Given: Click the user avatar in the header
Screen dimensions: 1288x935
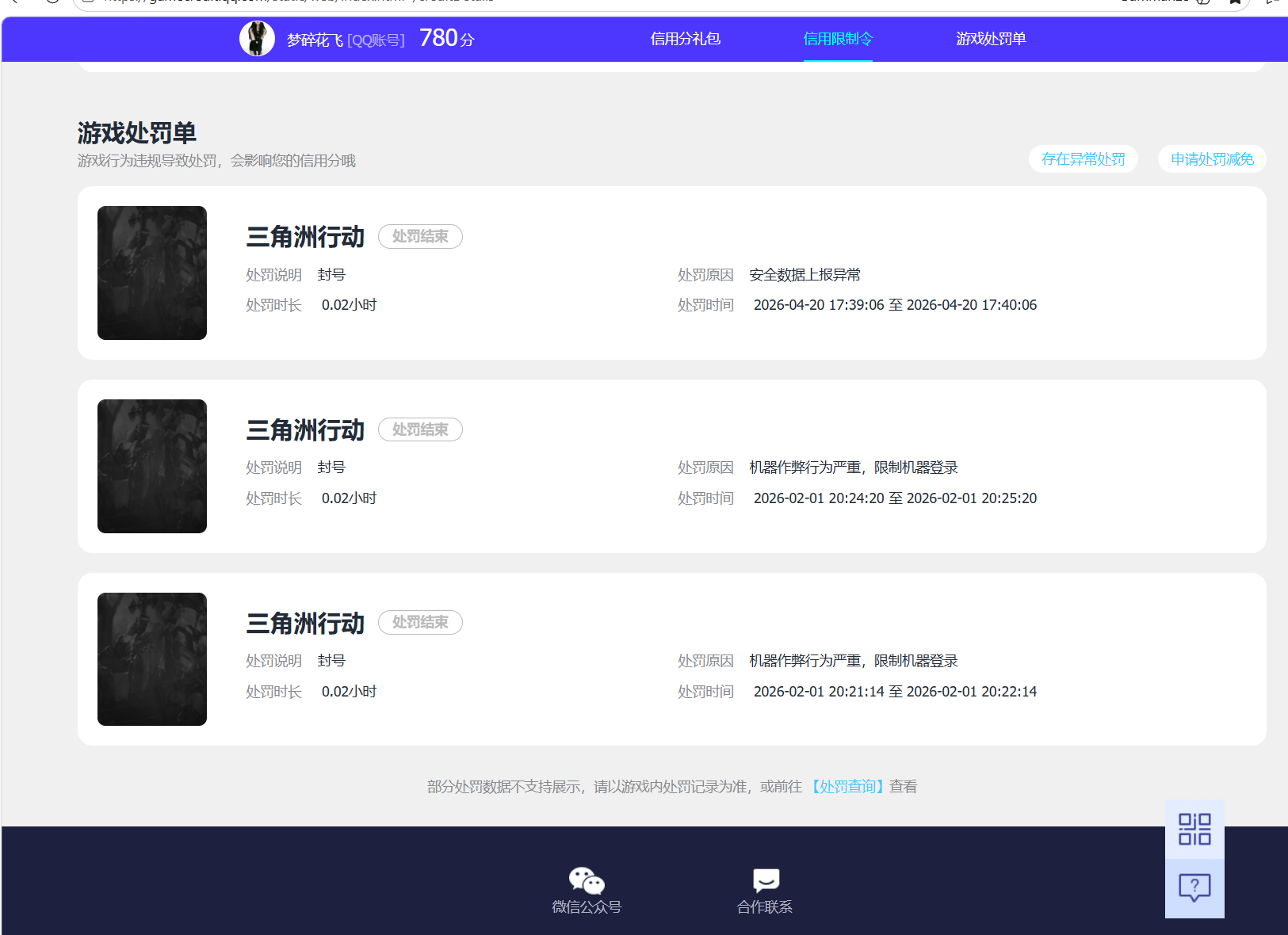Looking at the screenshot, I should [x=257, y=39].
